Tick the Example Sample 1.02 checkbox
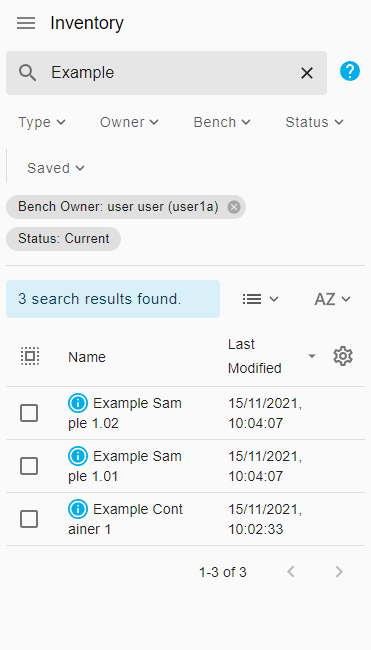371x650 pixels. coord(29,413)
